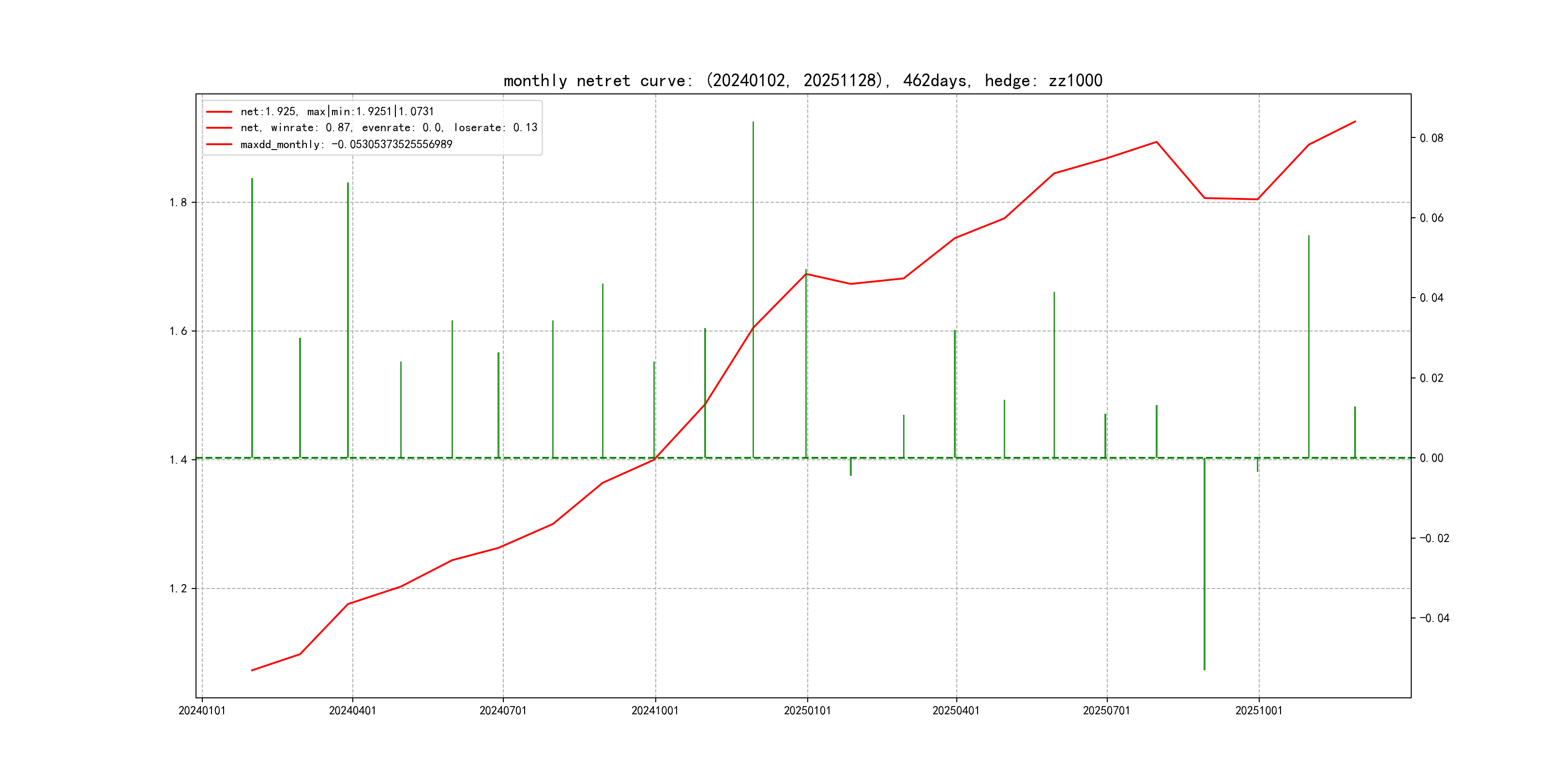Click x-axis date label 20250401
The image size is (1568, 784).
tap(956, 710)
